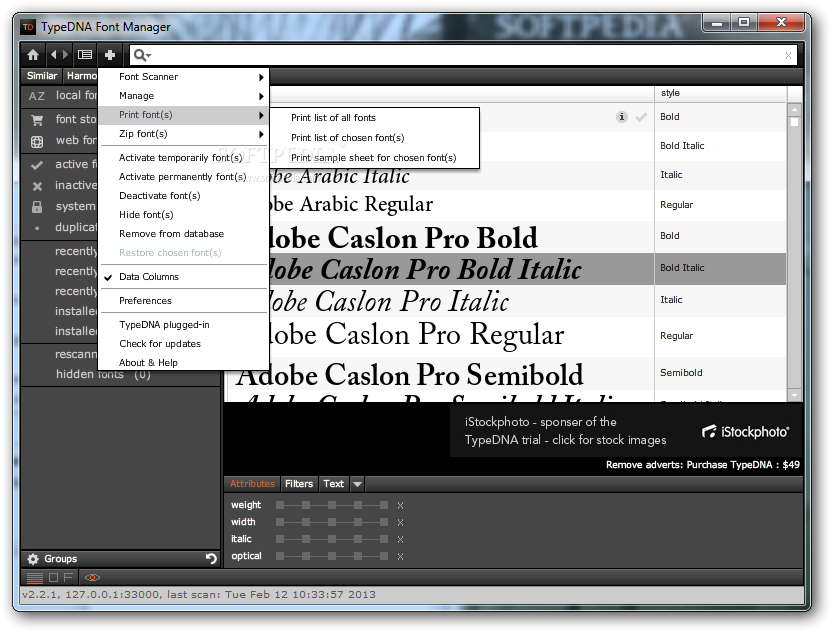The width and height of the screenshot is (832, 632).
Task: Choose Print list of chosen font(s)
Action: pos(348,138)
